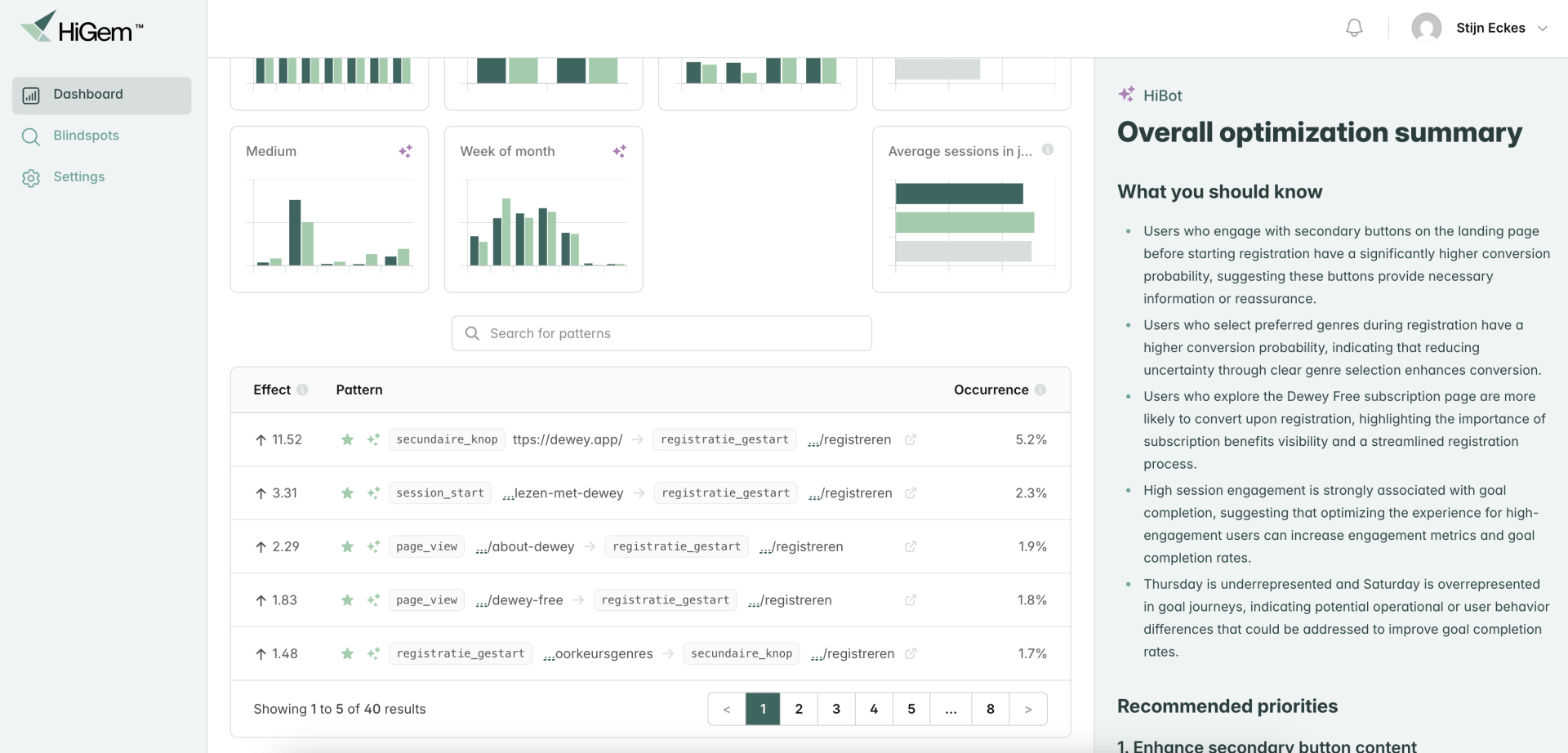Open the notifications bell
1568x753 pixels.
coord(1354,28)
